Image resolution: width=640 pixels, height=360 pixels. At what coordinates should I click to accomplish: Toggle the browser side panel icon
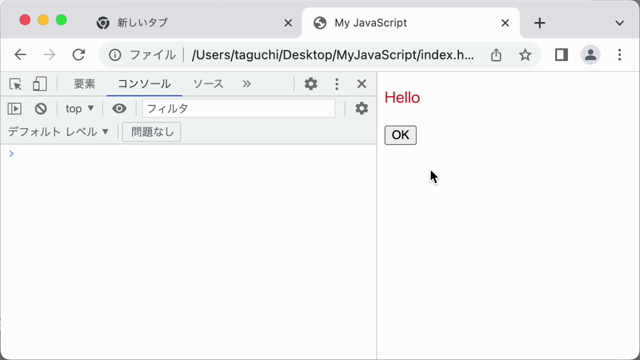562,55
